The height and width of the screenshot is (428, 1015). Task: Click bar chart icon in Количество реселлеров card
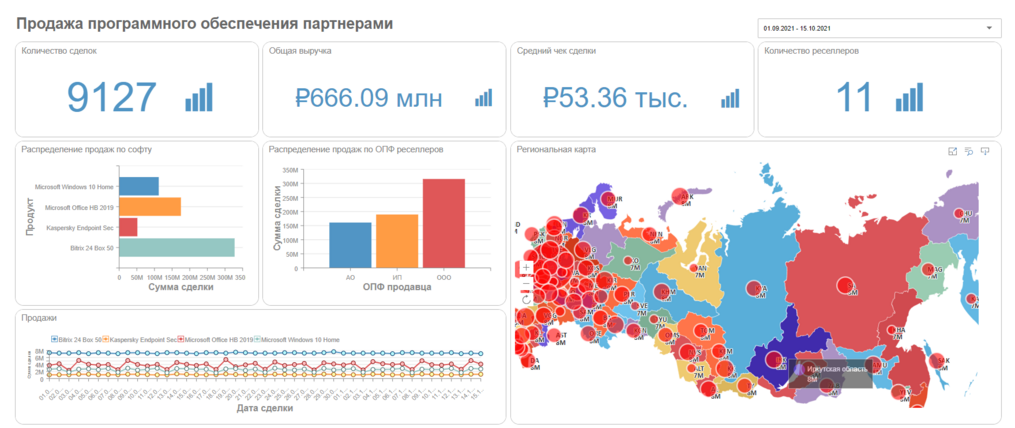[911, 97]
